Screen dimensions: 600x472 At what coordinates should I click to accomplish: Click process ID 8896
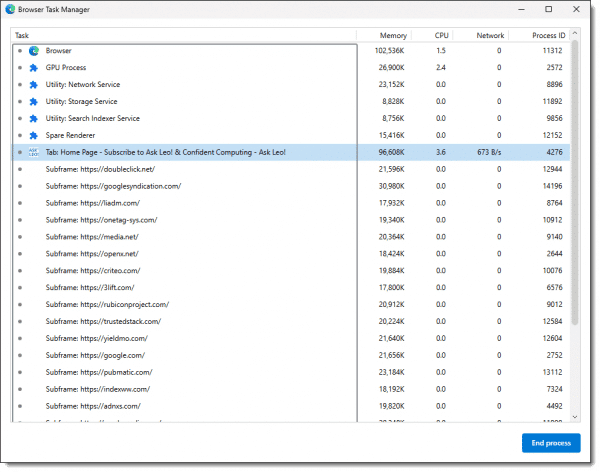(x=554, y=85)
